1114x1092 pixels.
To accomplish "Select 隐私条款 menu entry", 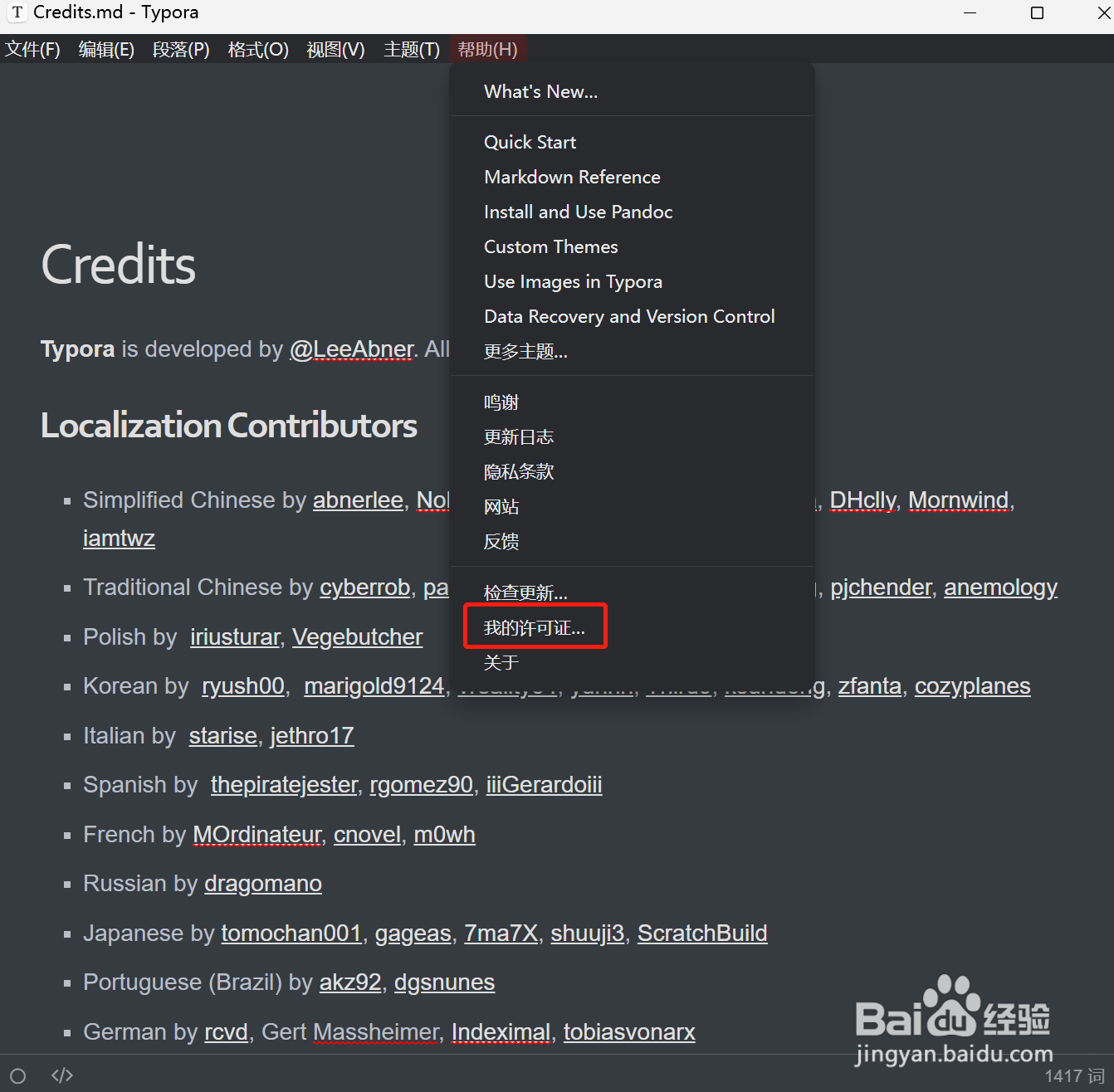I will [x=632, y=472].
